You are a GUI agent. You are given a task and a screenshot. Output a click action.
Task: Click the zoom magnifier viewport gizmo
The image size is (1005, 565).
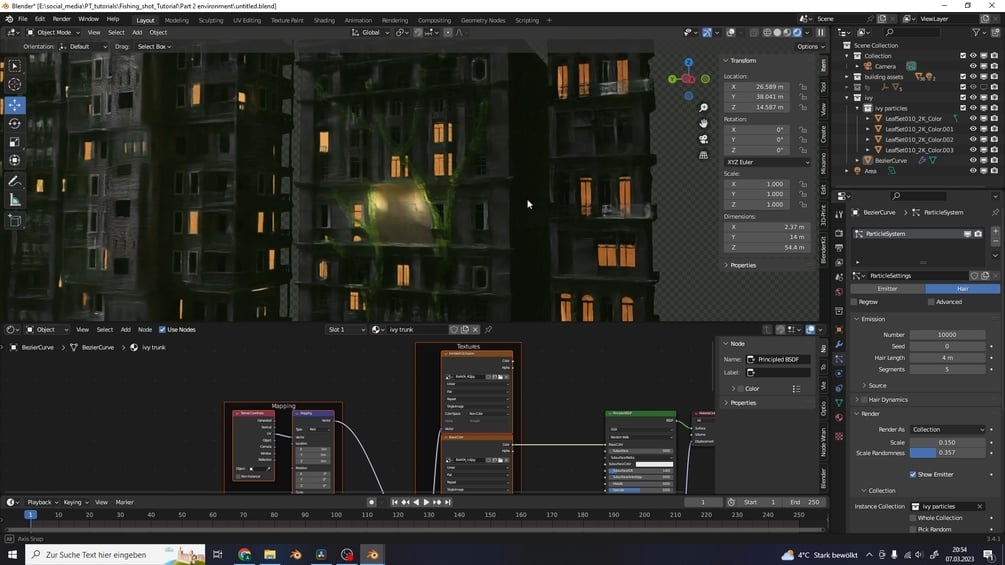[x=704, y=108]
